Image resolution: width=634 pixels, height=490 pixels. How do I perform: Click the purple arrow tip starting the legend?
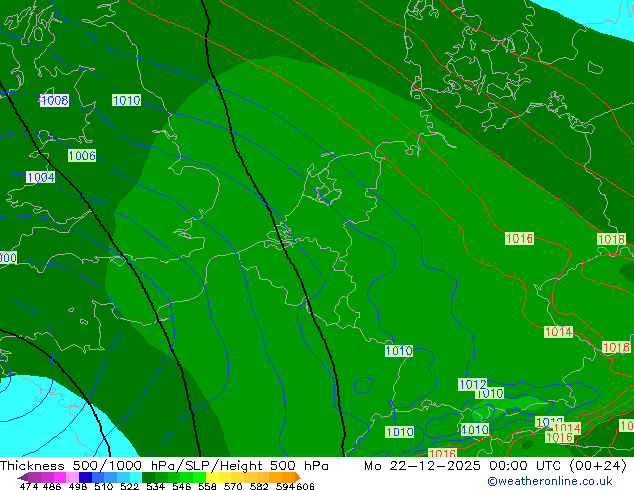pyautogui.click(x=23, y=477)
